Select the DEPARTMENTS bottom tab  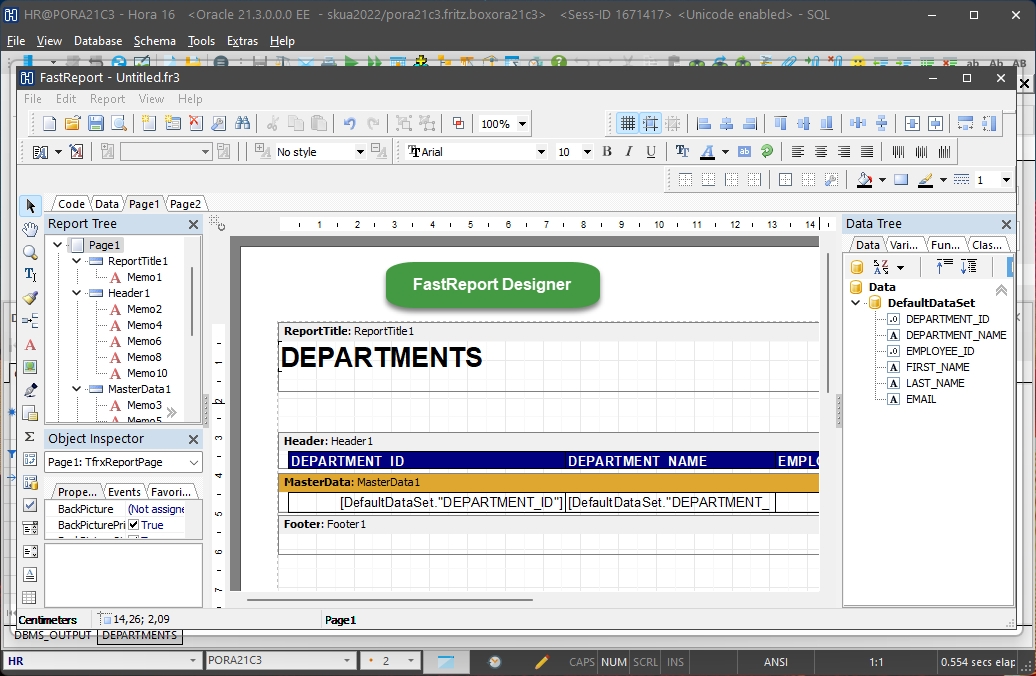coord(139,636)
